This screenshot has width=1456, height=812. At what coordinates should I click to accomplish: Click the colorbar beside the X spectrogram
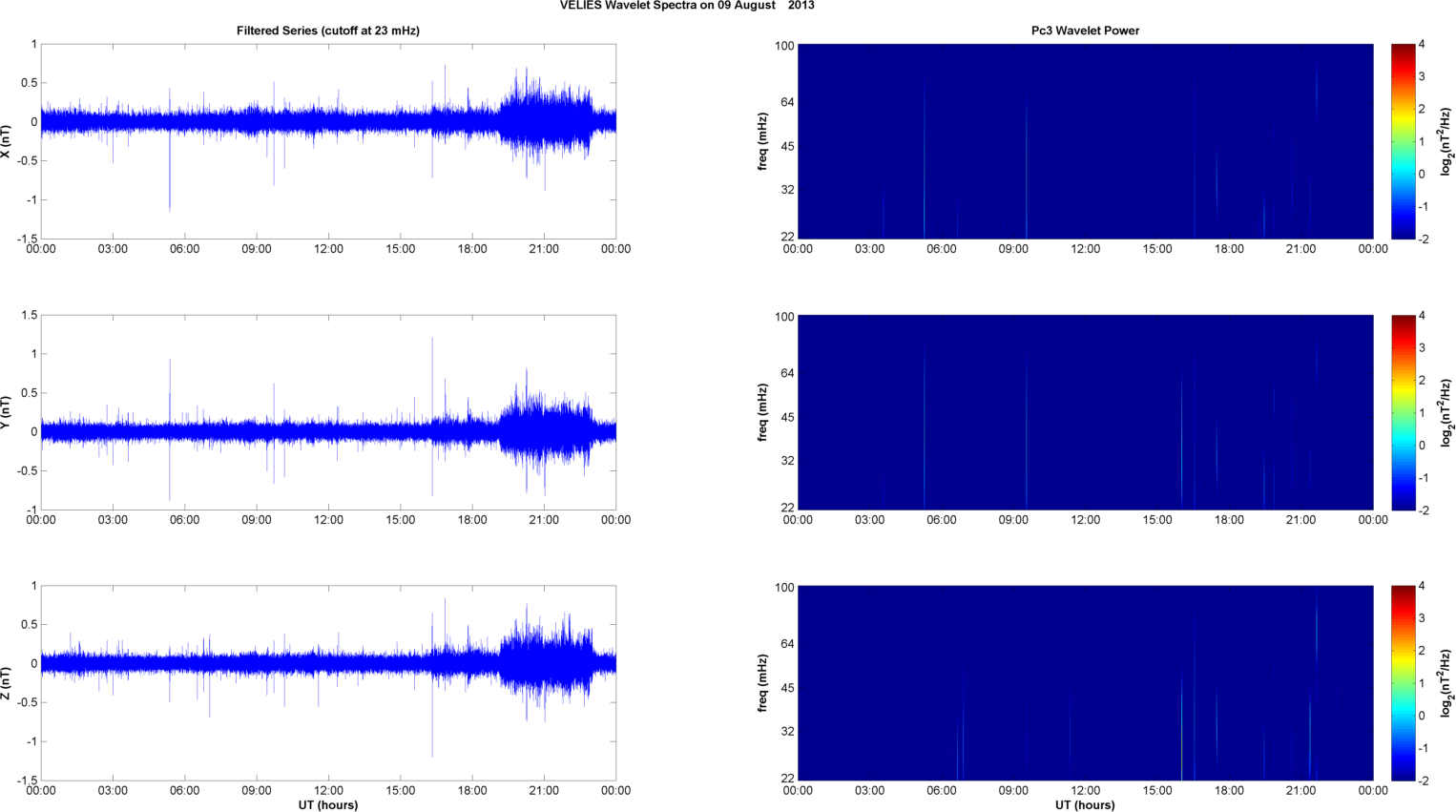[1403, 141]
